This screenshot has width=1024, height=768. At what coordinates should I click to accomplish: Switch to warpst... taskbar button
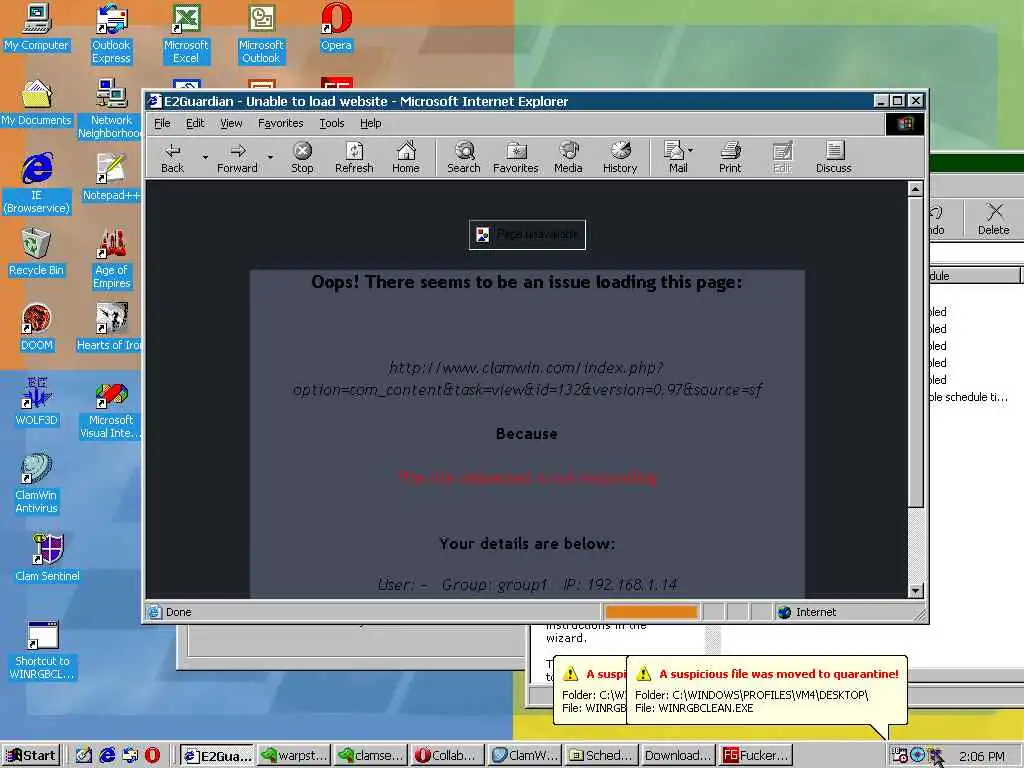click(293, 756)
